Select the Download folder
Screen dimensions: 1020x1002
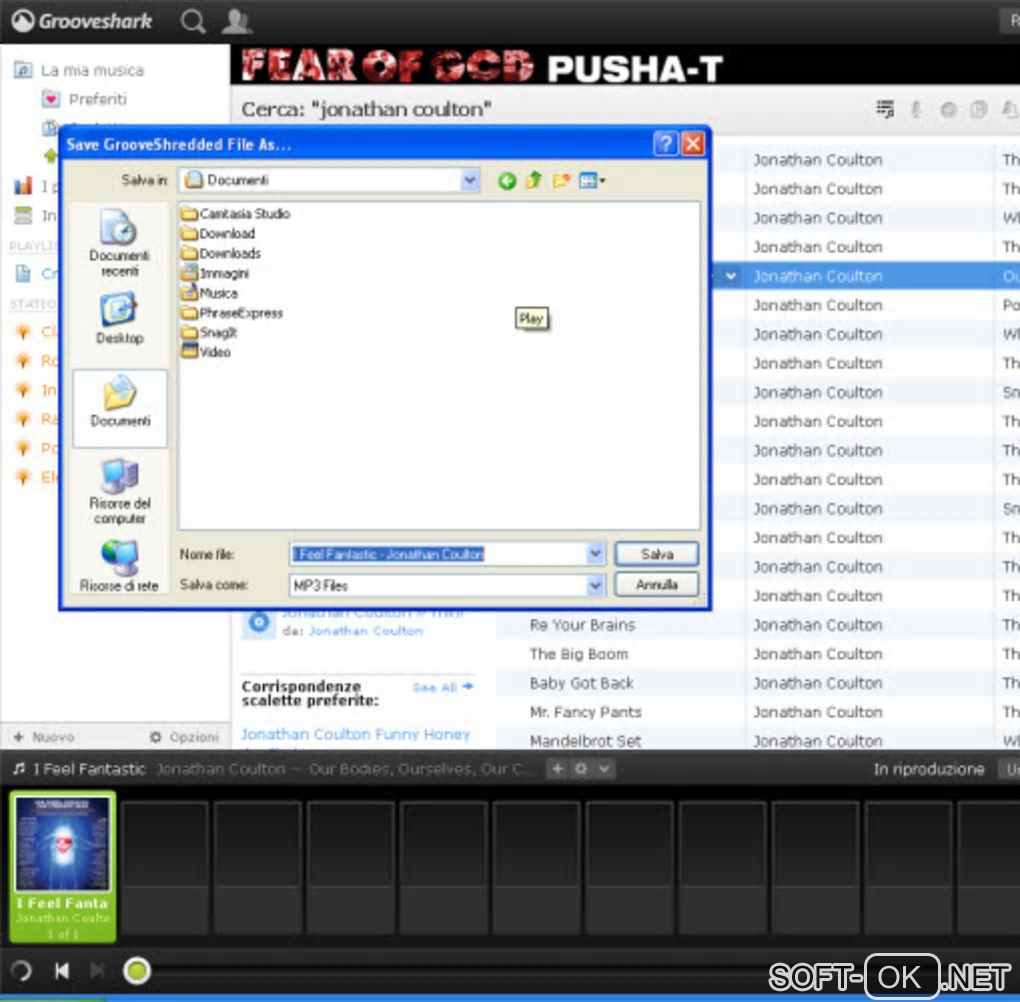tap(219, 233)
